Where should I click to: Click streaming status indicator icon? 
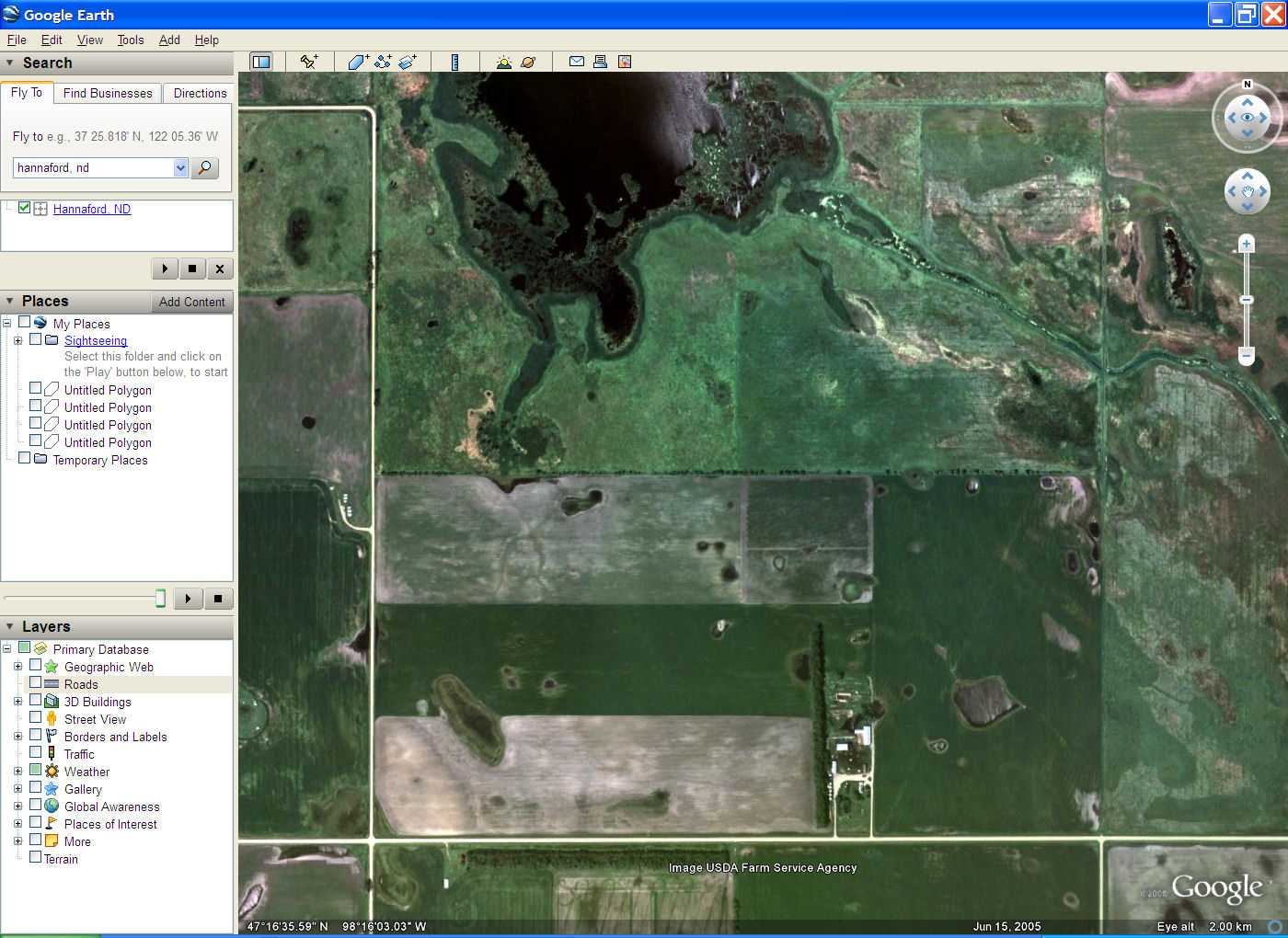click(1275, 927)
